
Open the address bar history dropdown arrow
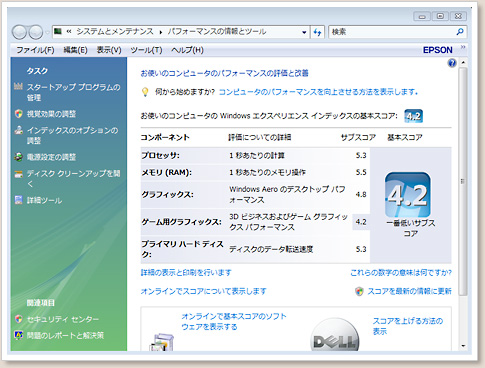click(304, 32)
